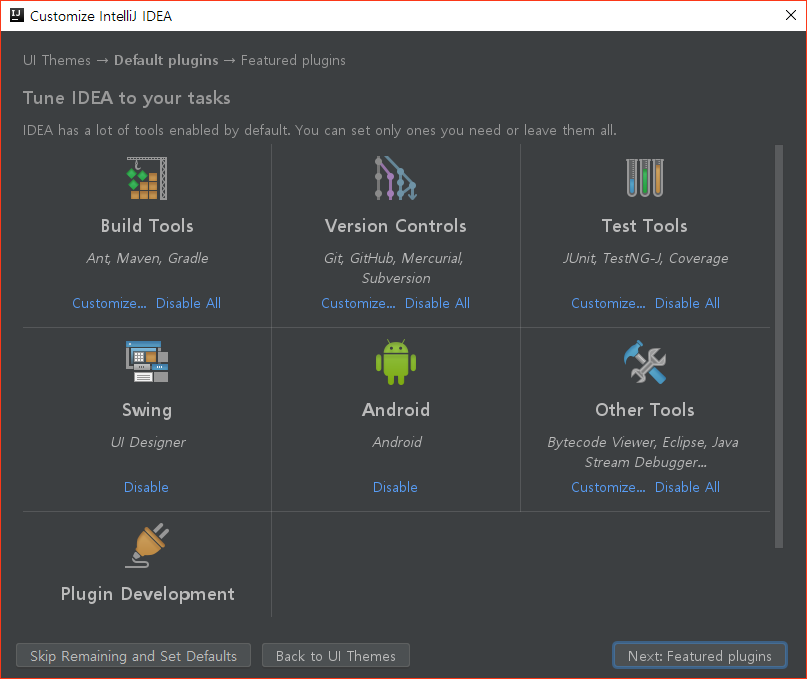The height and width of the screenshot is (679, 807).
Task: Disable all Test Tools plugins
Action: tap(688, 303)
